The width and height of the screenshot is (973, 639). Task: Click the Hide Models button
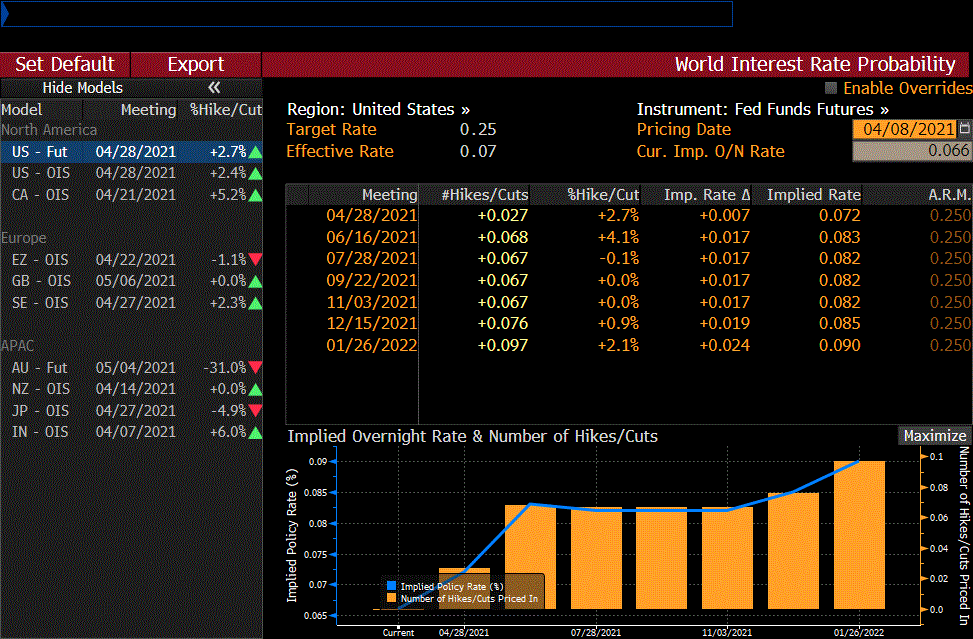[83, 88]
